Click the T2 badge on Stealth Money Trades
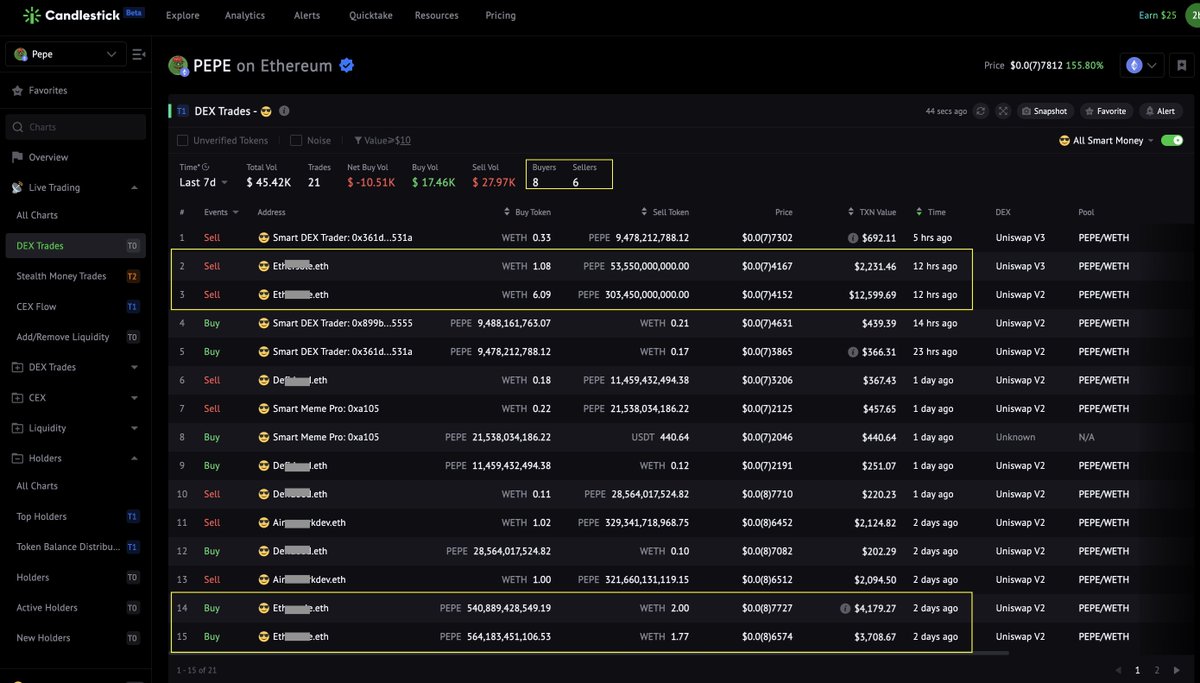1200x683 pixels. (132, 276)
